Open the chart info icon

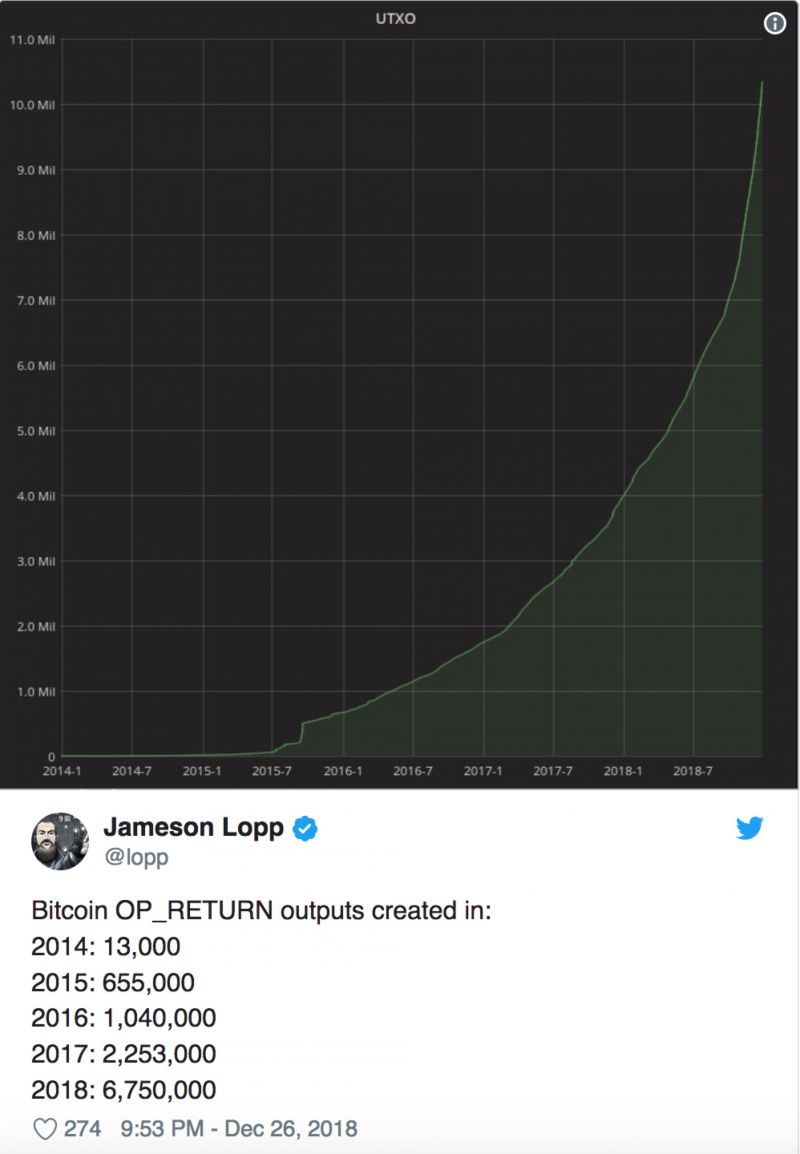coord(774,24)
